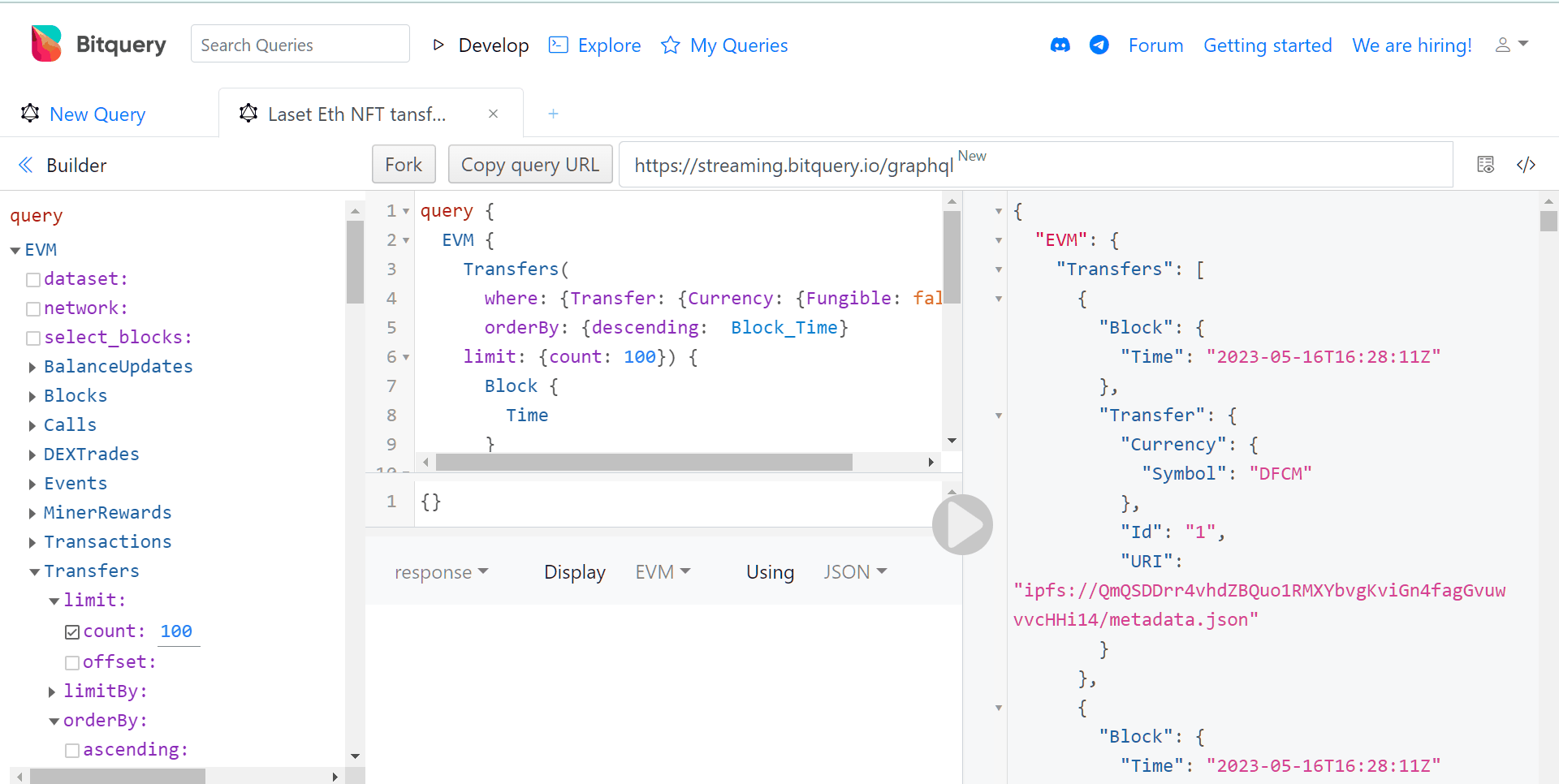Expand DEXTrades in builder tree
The image size is (1559, 784).
point(32,455)
